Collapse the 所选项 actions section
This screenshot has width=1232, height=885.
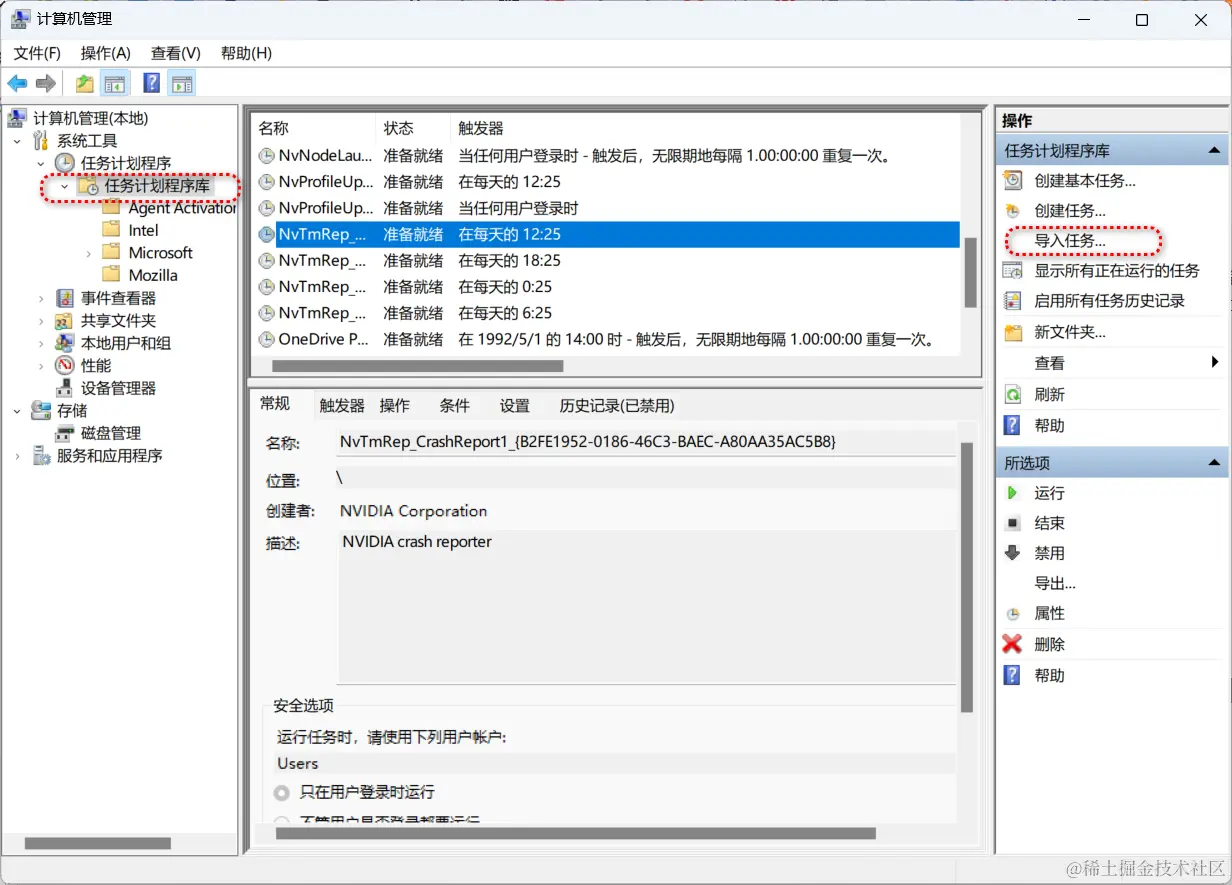(x=1215, y=463)
